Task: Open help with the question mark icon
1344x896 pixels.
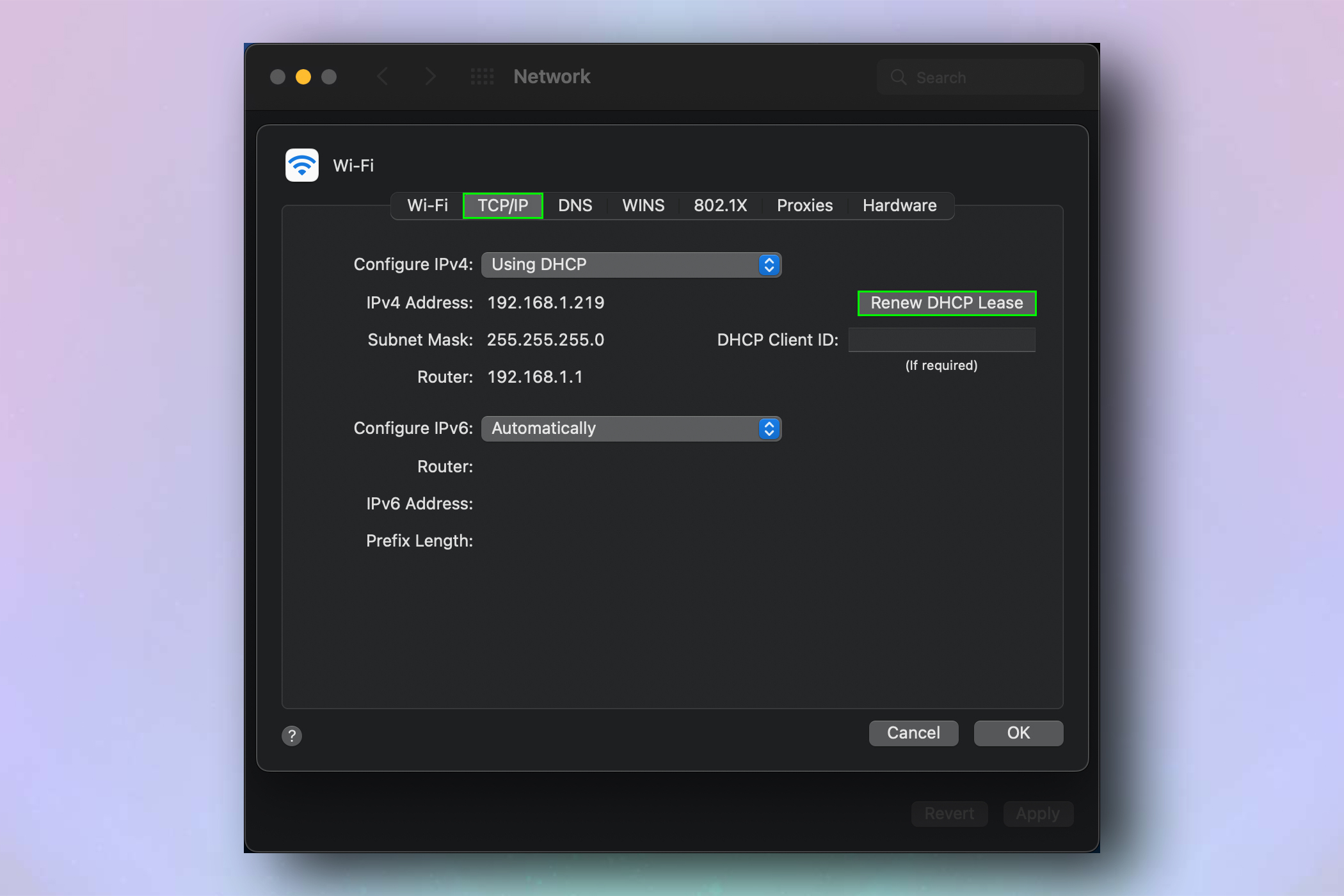Action: pos(291,736)
